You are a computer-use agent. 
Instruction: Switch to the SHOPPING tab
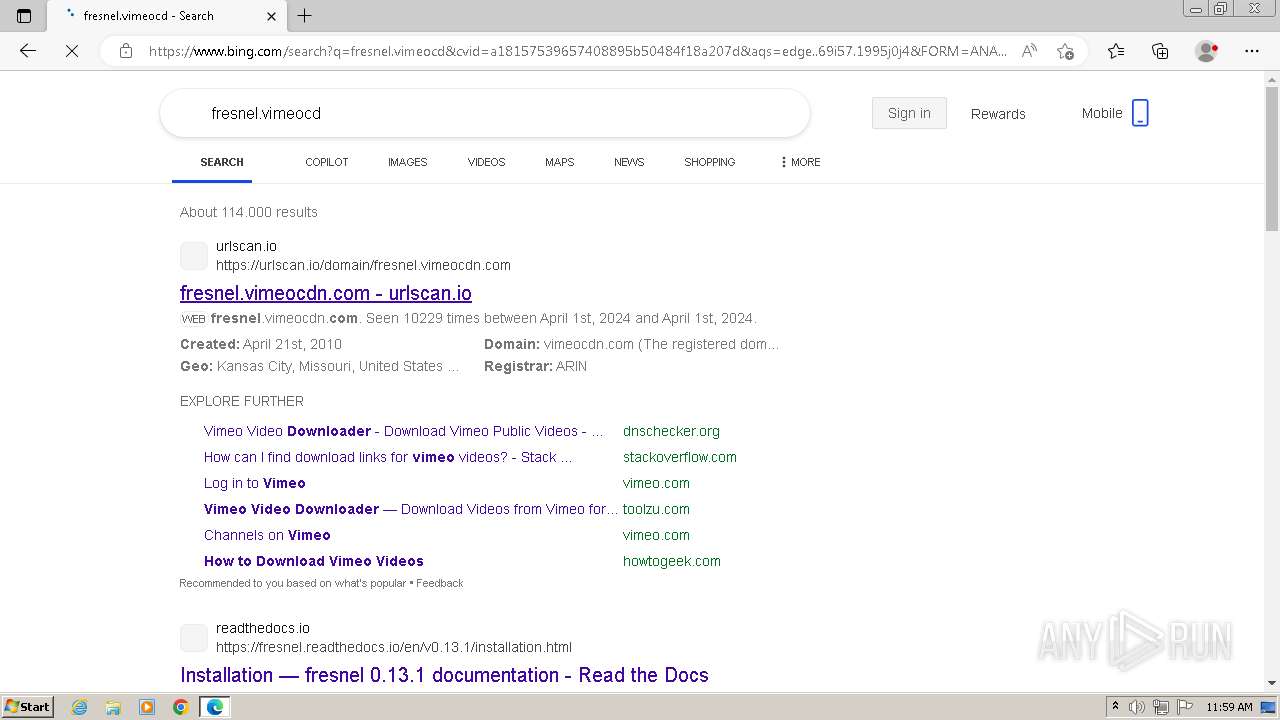click(710, 162)
